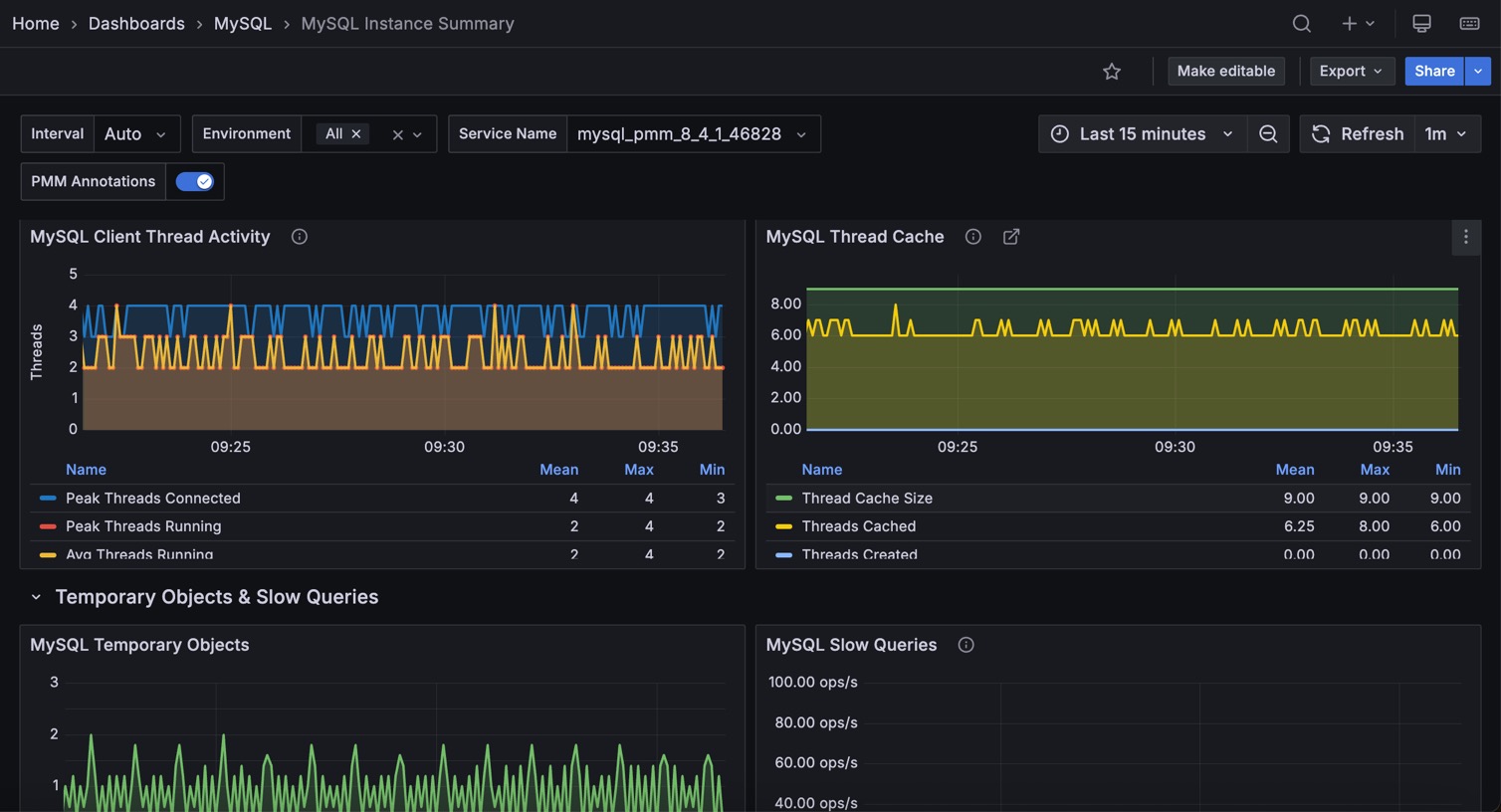Open the Interval dropdown
Image resolution: width=1501 pixels, height=812 pixels.
[136, 134]
